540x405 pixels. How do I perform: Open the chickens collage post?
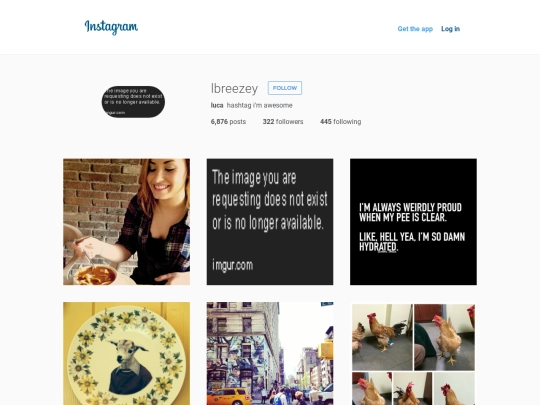(x=413, y=353)
